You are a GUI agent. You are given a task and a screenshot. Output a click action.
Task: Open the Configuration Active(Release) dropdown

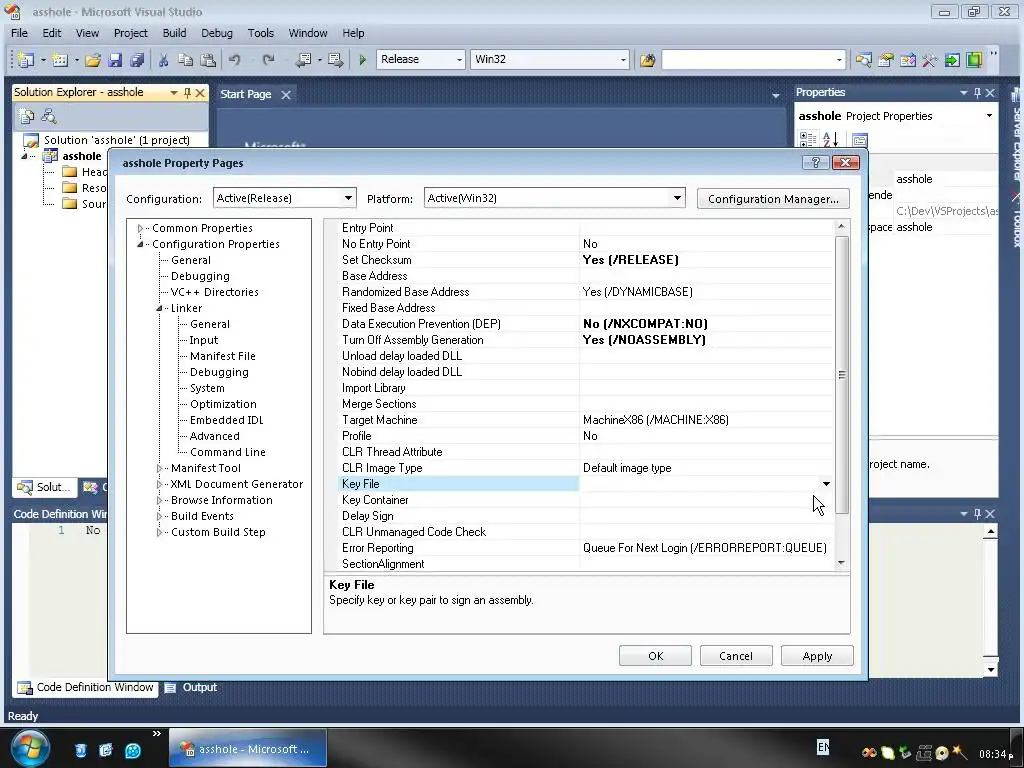tap(349, 198)
